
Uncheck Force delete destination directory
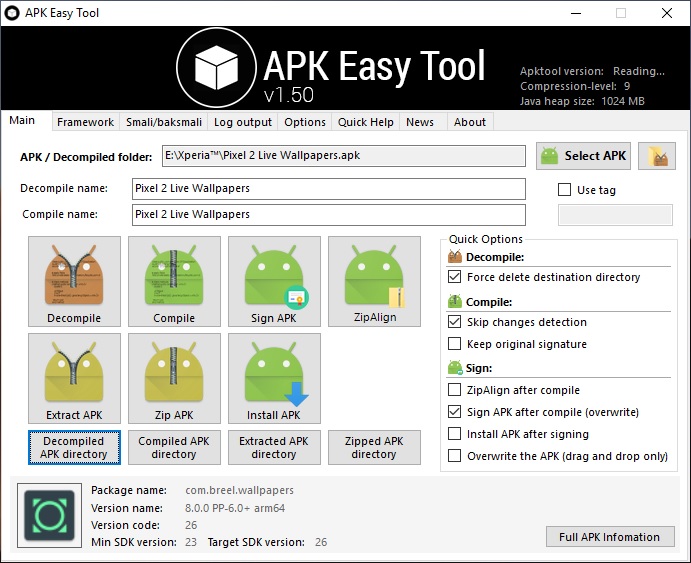(x=454, y=277)
